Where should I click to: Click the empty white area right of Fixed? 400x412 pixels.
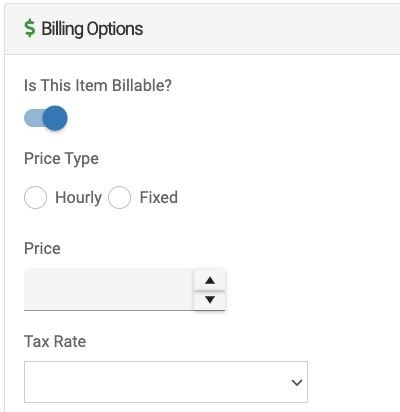[x=287, y=197]
